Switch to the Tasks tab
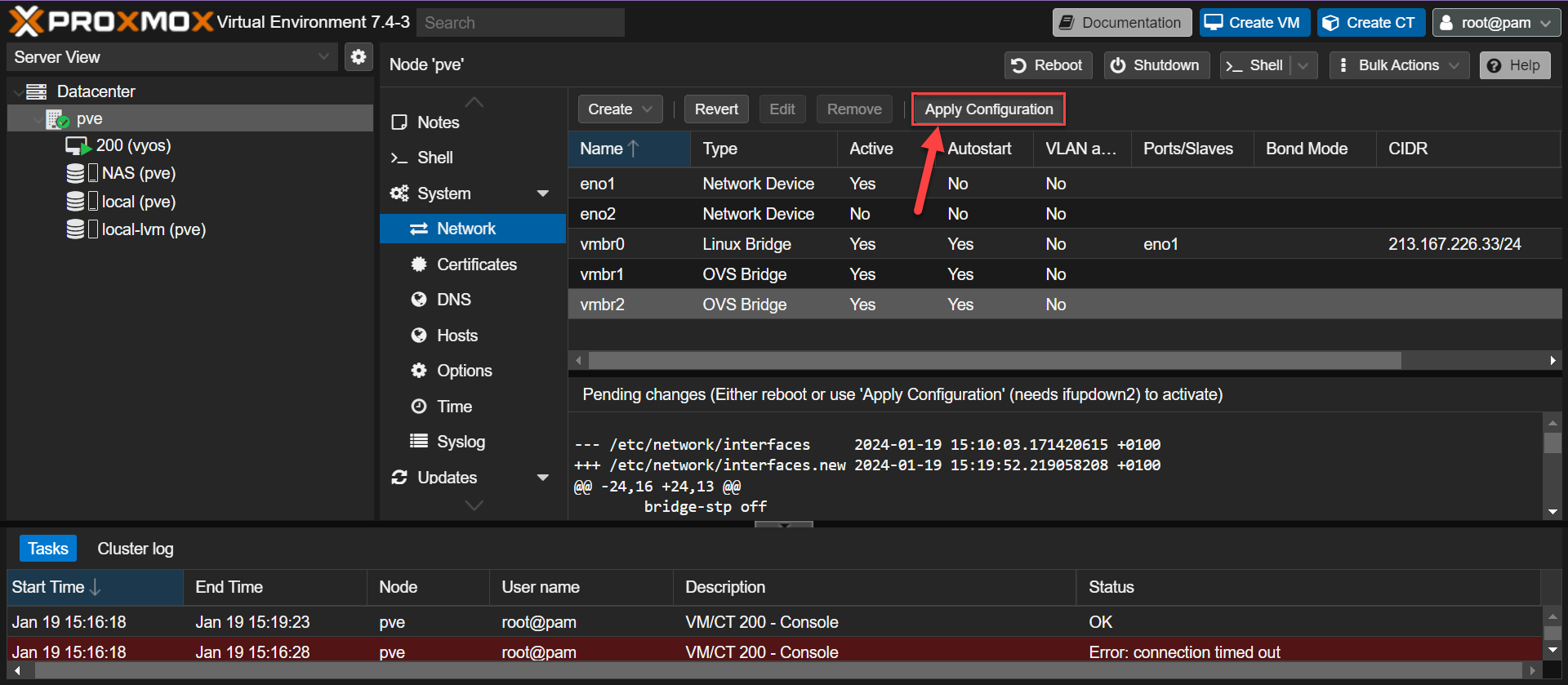Image resolution: width=1568 pixels, height=685 pixels. [48, 549]
